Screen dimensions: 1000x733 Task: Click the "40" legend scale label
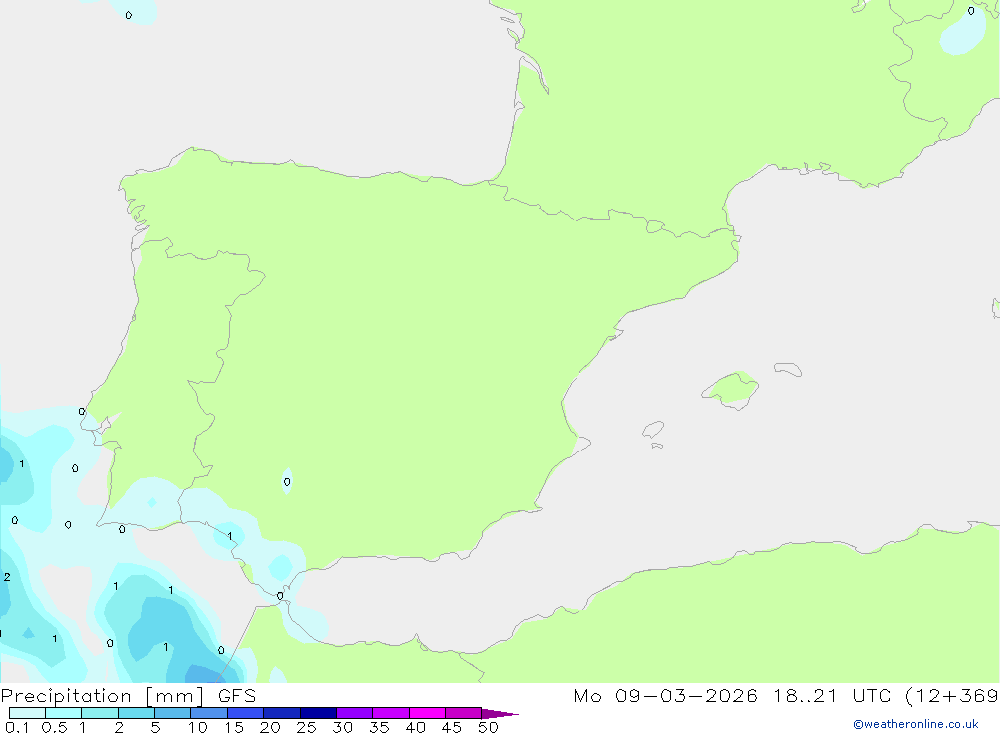[x=415, y=727]
